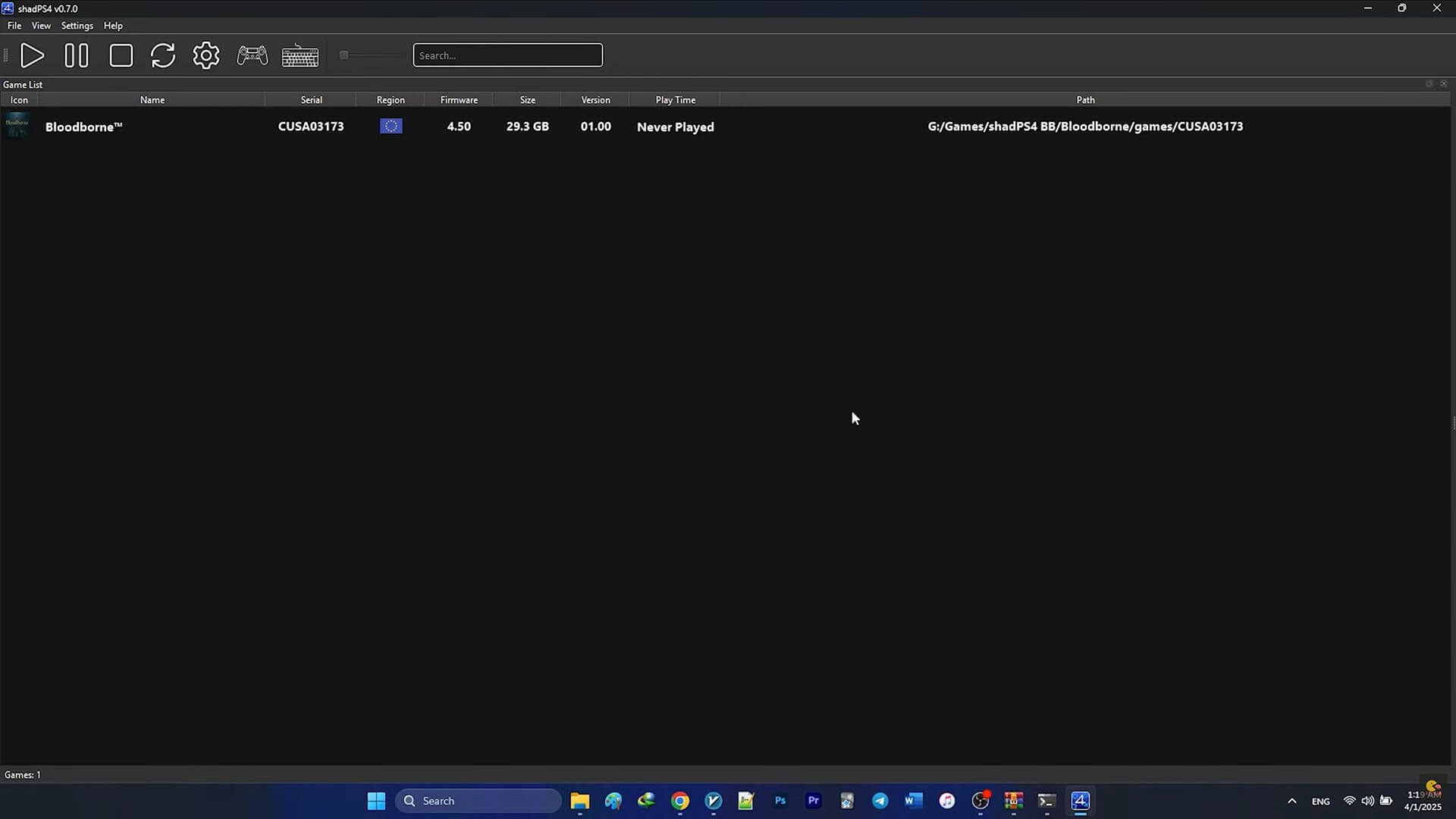Open settings via the gear icon

click(x=206, y=55)
